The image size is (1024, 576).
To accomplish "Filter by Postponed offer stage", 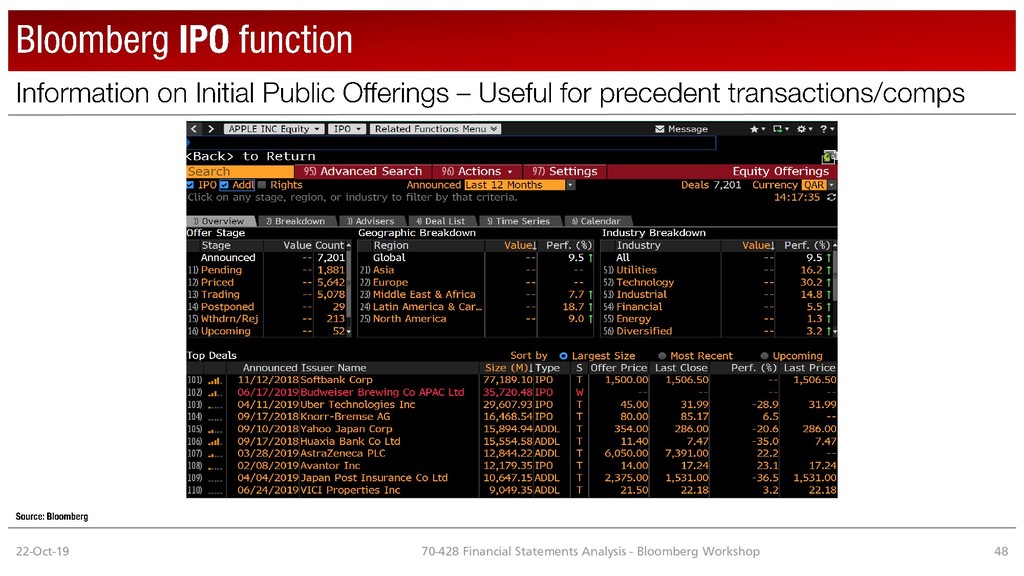I will [x=227, y=306].
